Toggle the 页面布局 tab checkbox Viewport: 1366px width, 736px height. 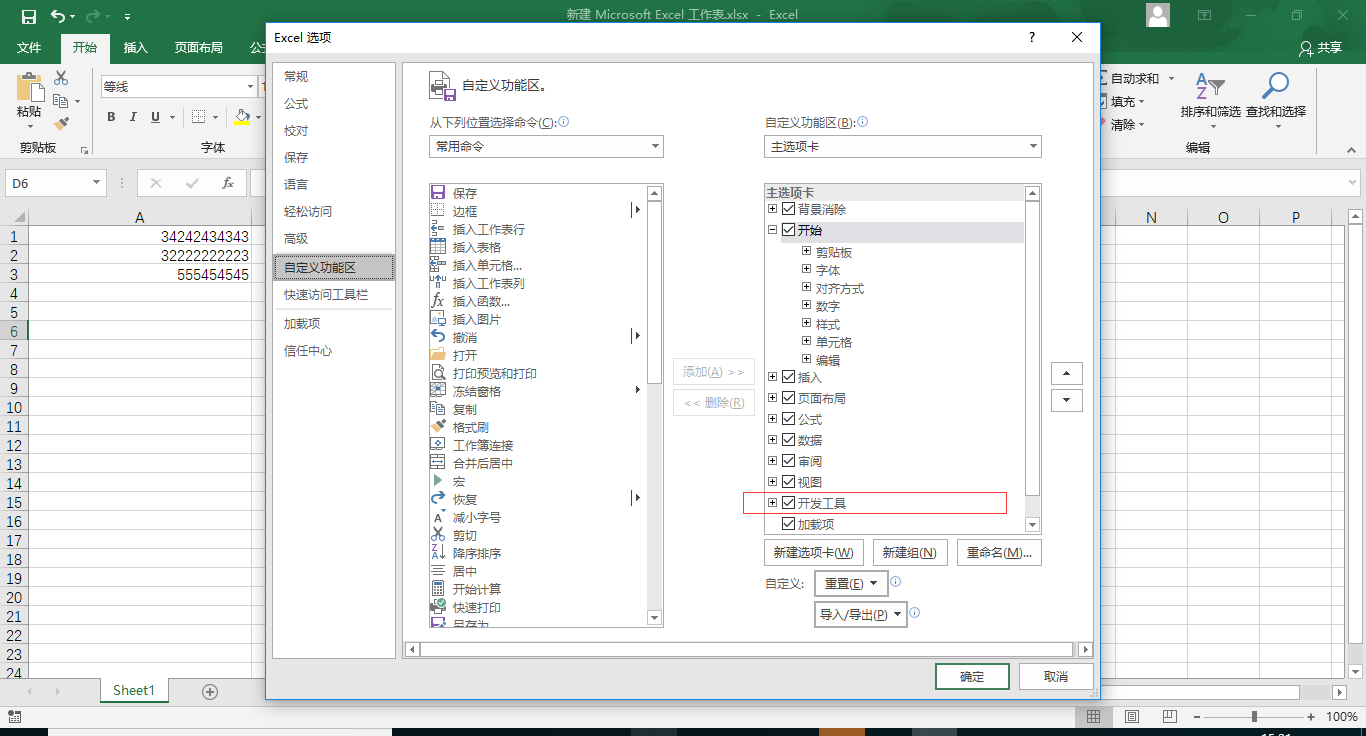tap(789, 399)
